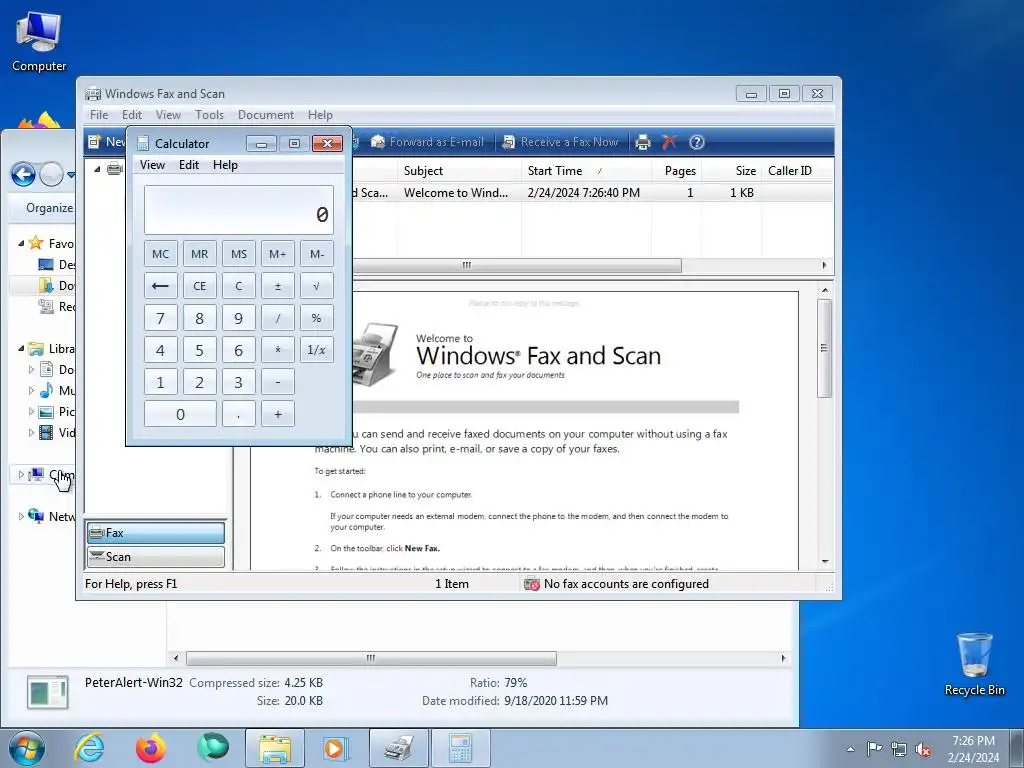Collapse the fax folder tree arrow
The image size is (1024, 768).
[x=97, y=169]
